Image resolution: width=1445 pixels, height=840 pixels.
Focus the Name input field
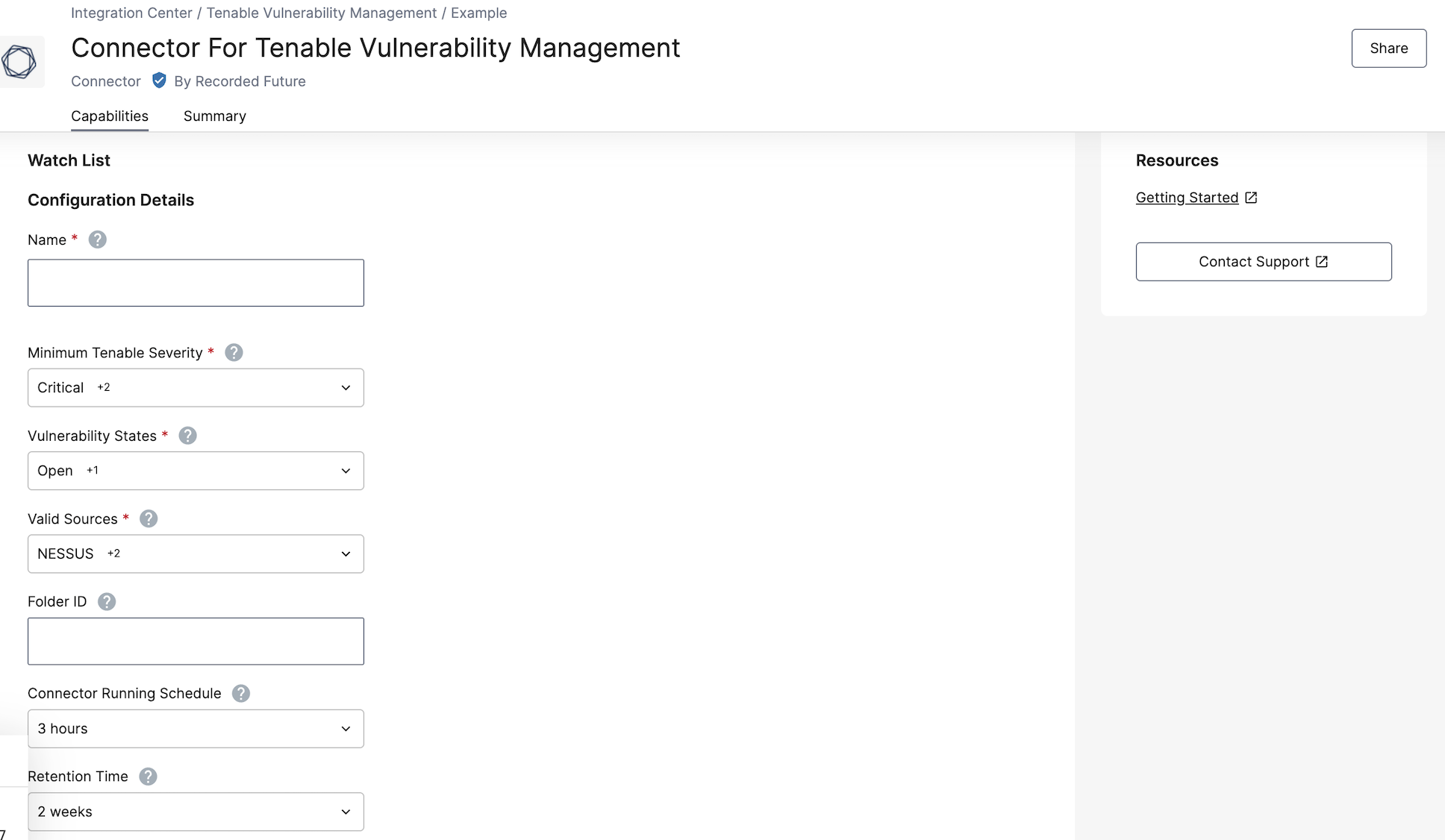tap(196, 283)
